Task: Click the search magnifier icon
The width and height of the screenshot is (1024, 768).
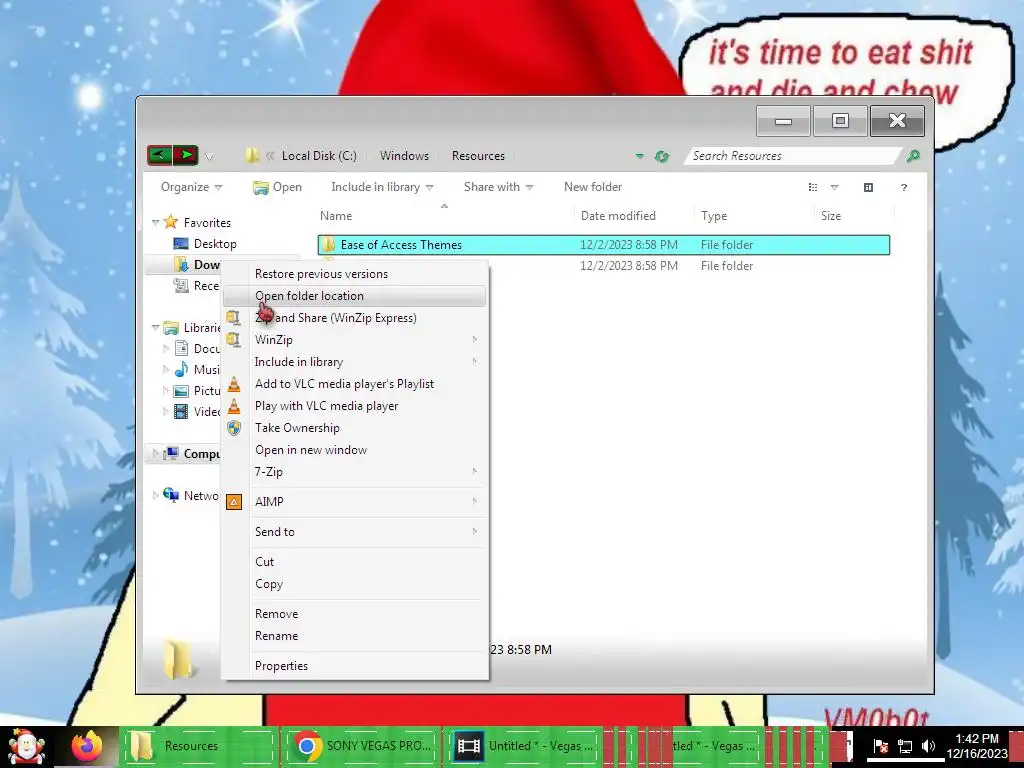Action: (913, 156)
